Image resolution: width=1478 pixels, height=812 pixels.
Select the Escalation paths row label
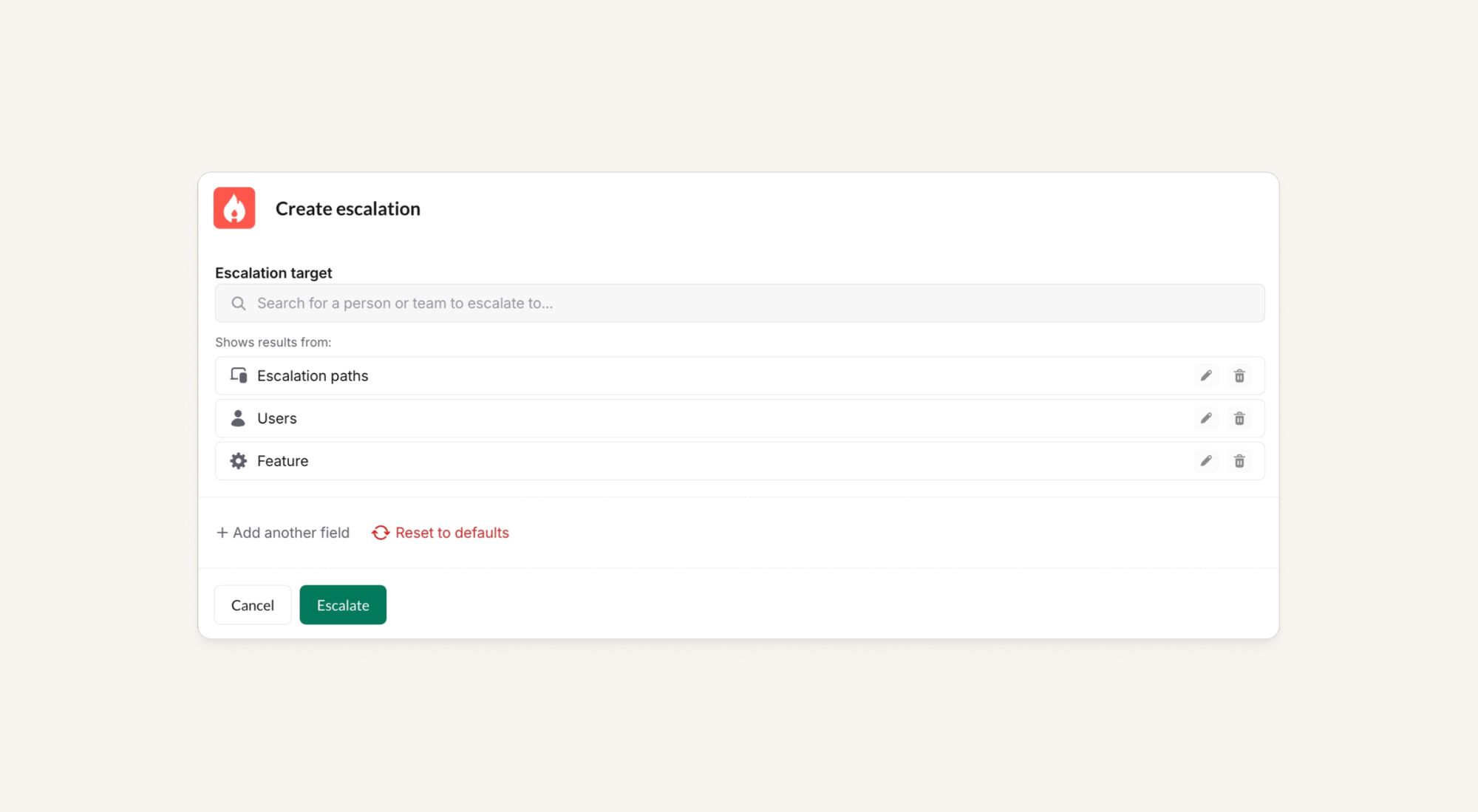coord(313,376)
